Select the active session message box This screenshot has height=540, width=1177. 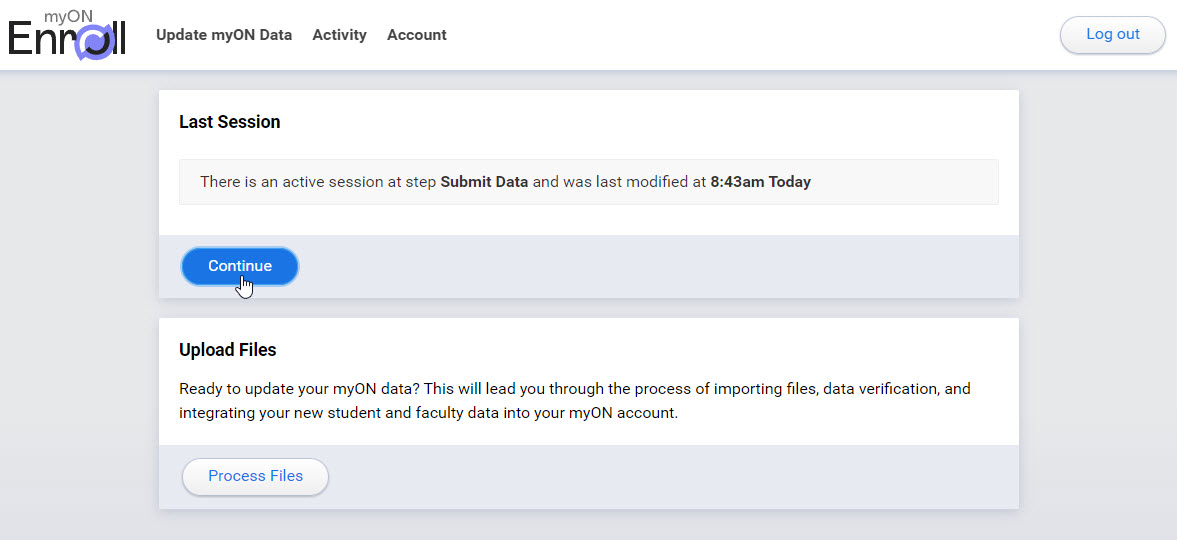tap(588, 182)
